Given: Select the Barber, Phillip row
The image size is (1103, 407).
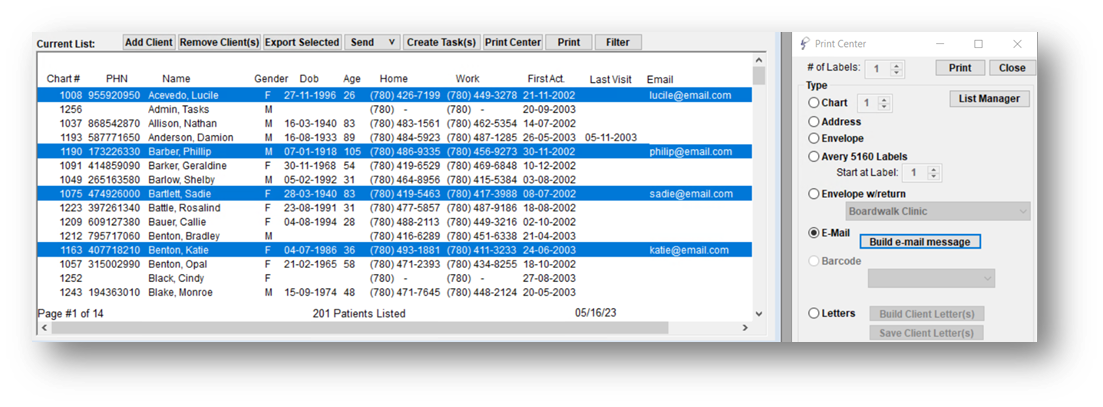Looking at the screenshot, I should point(394,151).
